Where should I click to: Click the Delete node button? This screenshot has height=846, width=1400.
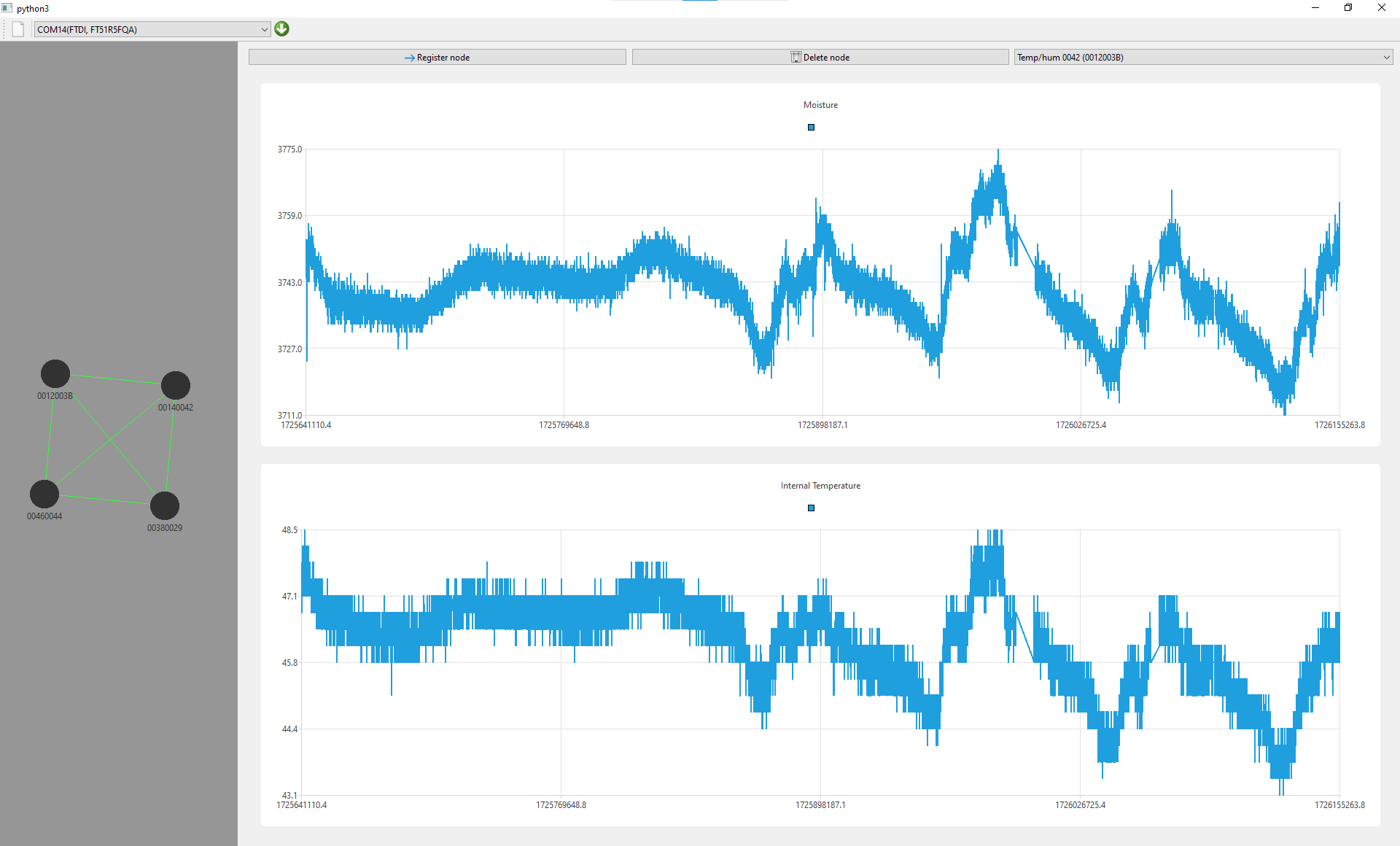click(x=820, y=57)
